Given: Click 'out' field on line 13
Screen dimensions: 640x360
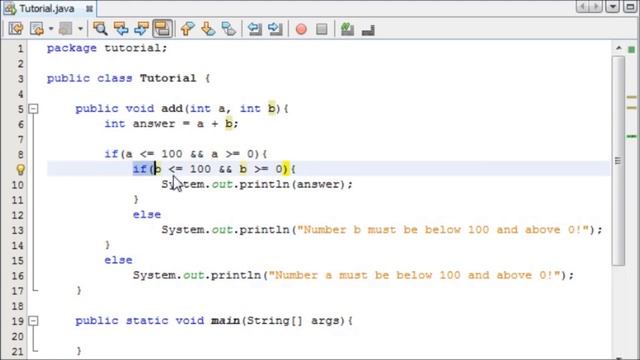Looking at the screenshot, I should [x=222, y=230].
